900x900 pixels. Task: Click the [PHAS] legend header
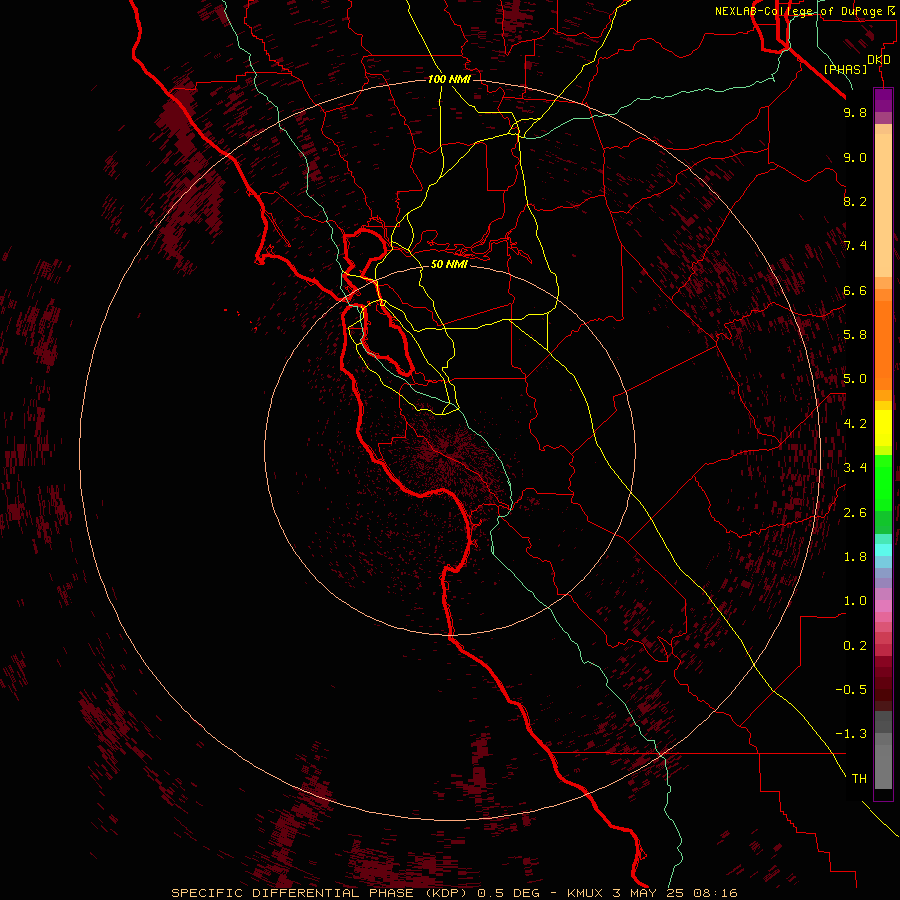(x=845, y=69)
